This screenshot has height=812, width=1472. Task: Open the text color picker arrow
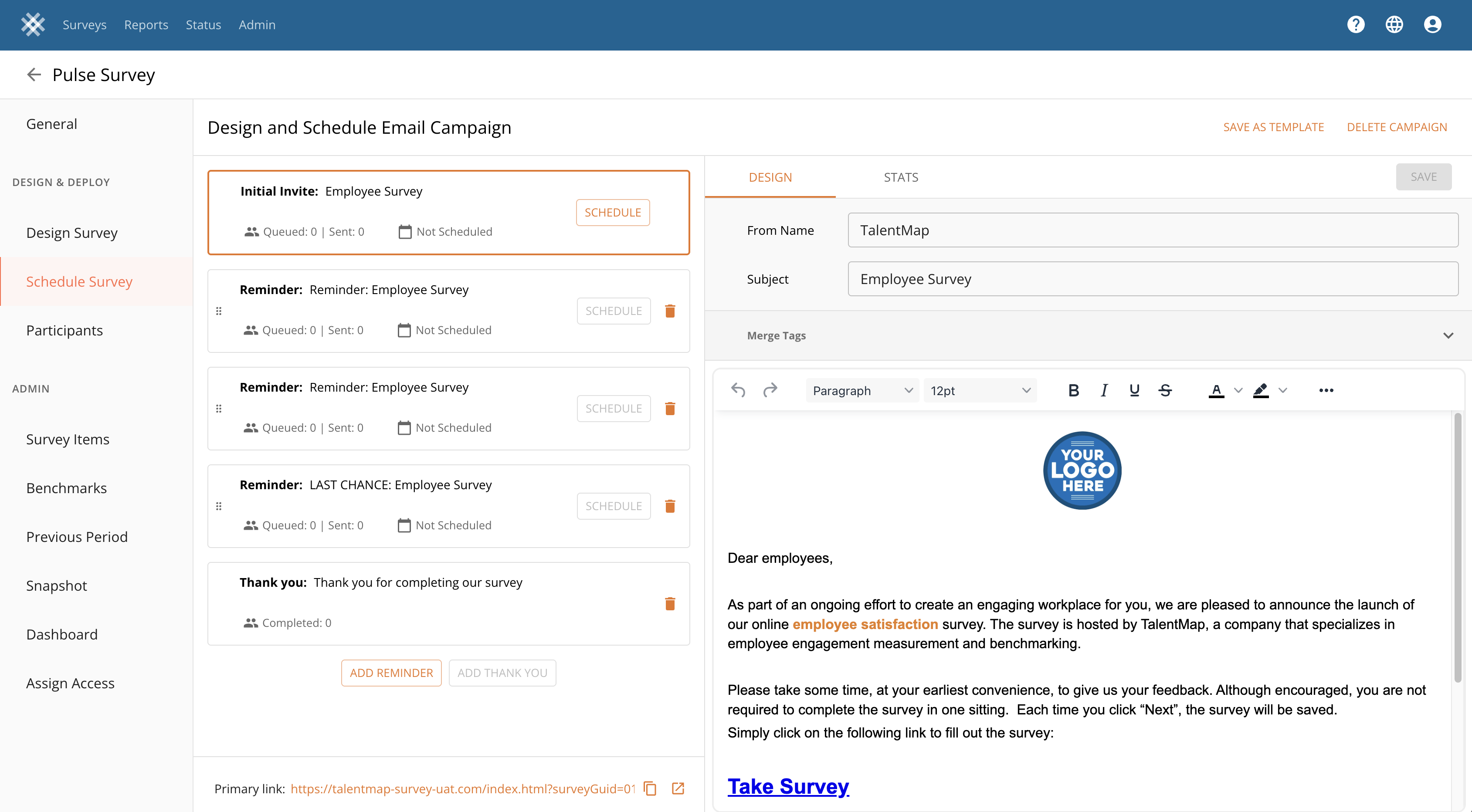1238,390
